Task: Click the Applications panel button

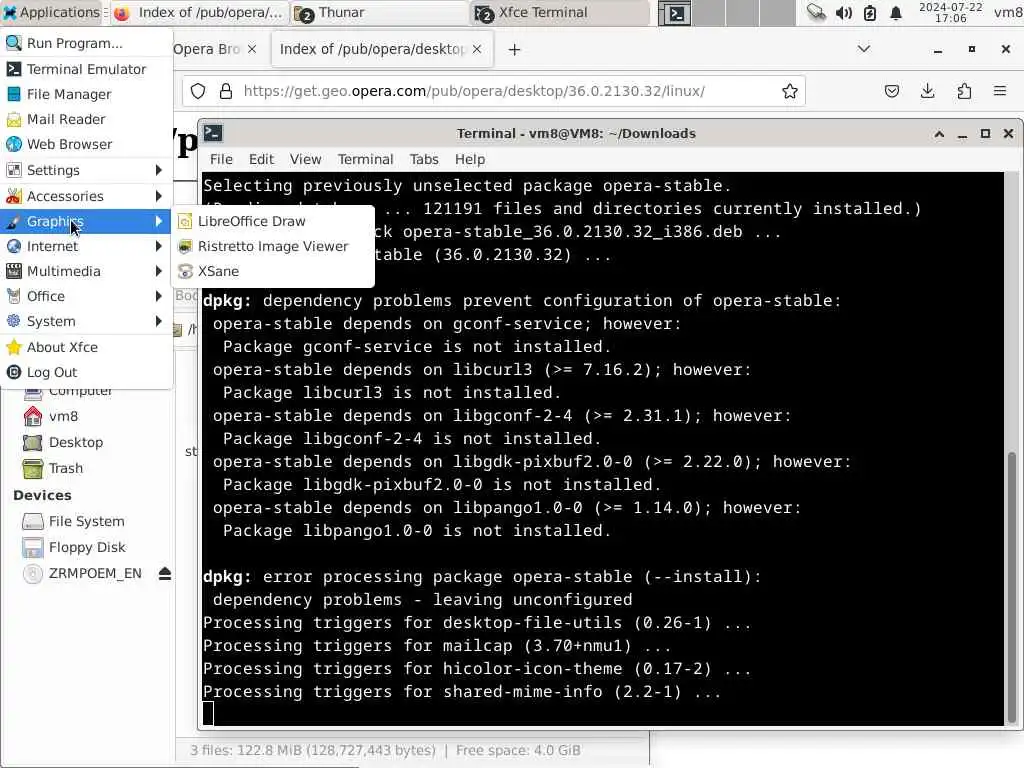Action: point(54,12)
